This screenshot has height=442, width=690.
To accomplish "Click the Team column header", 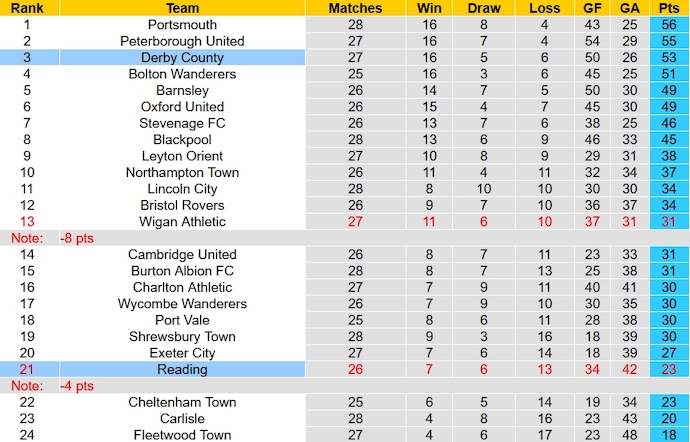I will 182,8.
